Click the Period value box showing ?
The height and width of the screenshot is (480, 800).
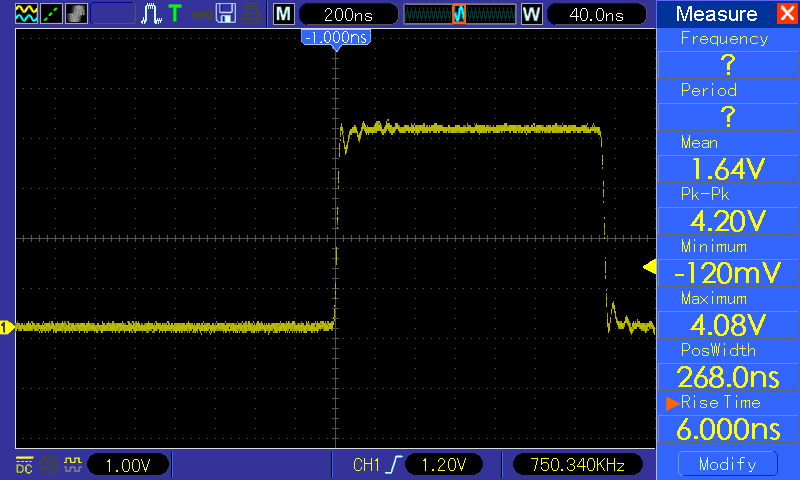tap(728, 117)
